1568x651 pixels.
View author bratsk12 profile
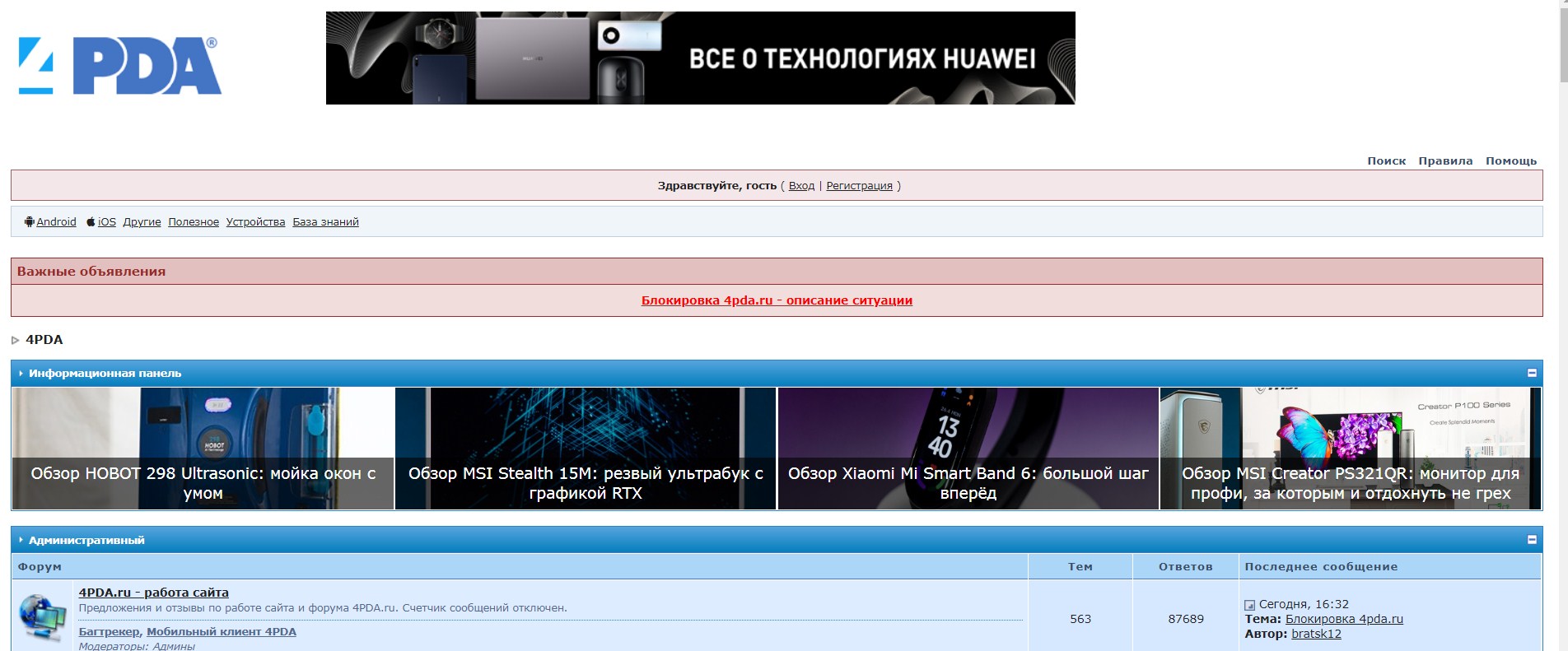(1316, 634)
